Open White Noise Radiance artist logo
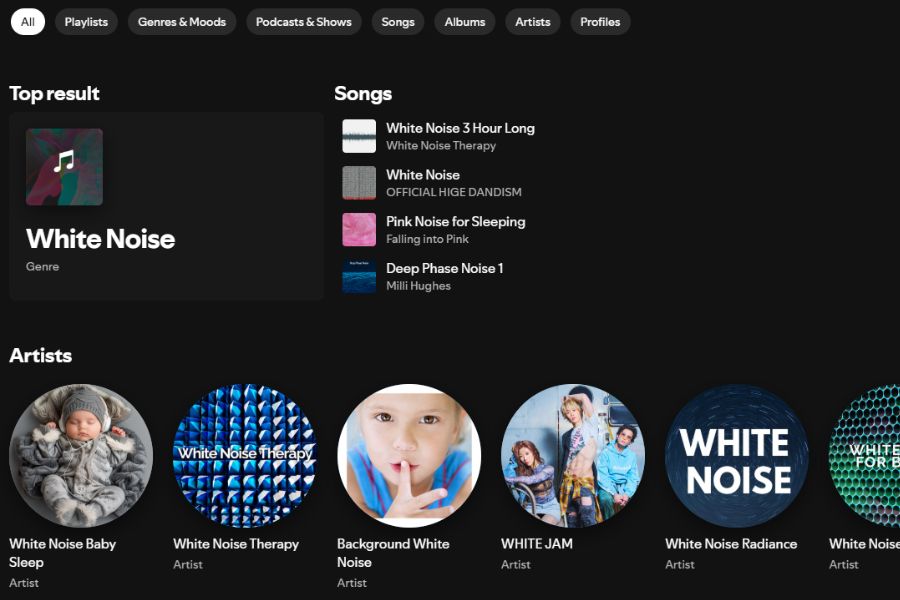900x600 pixels. pos(737,456)
